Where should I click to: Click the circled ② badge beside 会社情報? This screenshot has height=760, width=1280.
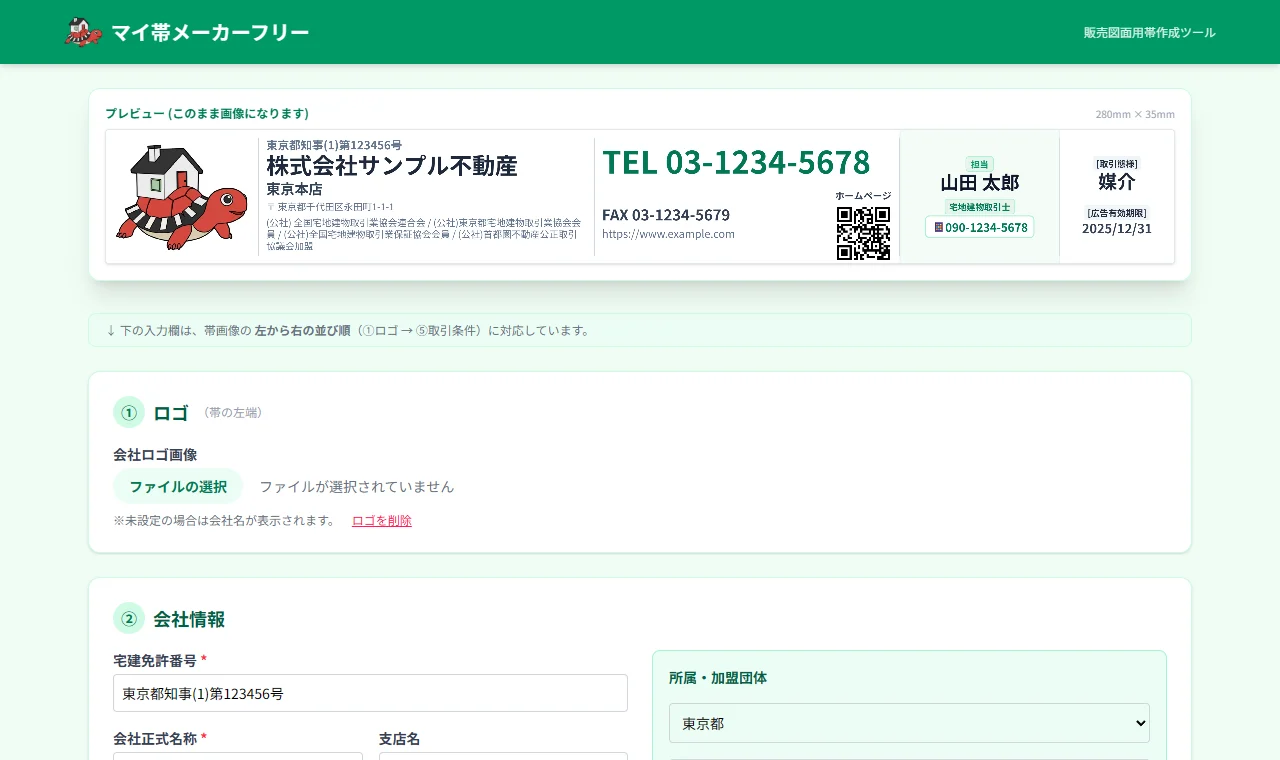tap(129, 618)
